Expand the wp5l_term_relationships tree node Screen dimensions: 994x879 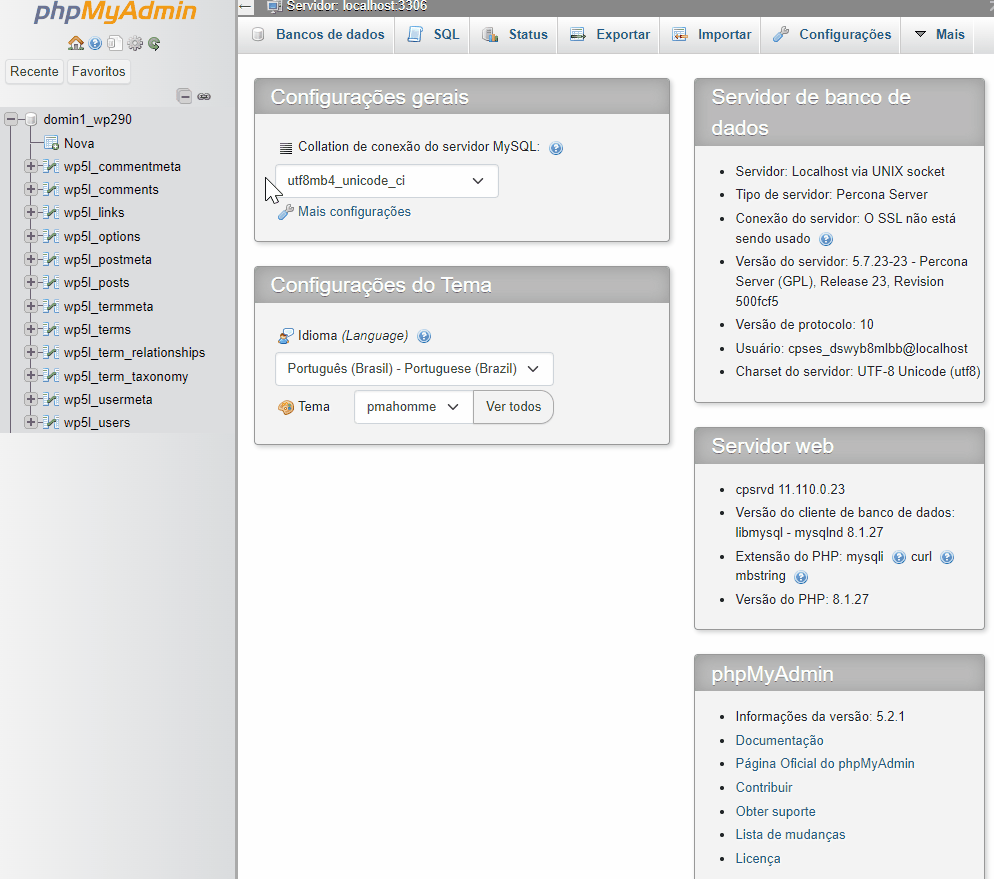(30, 352)
